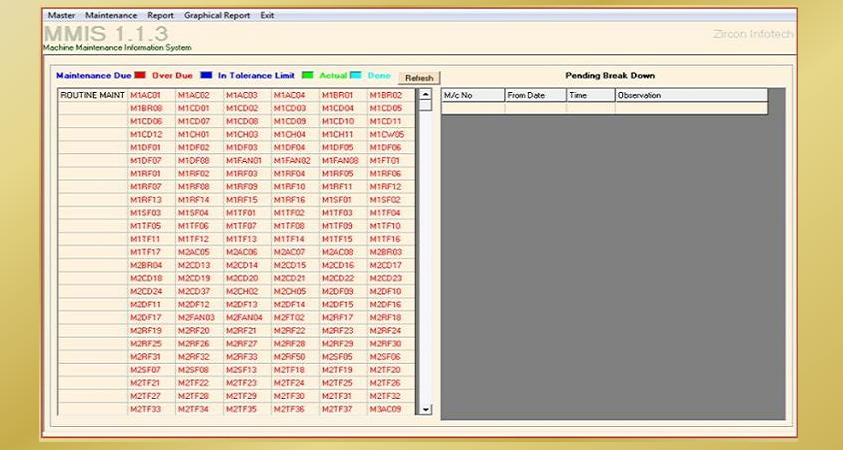This screenshot has height=450, width=843.
Task: Select machine M2SF06 cell
Action: point(391,356)
